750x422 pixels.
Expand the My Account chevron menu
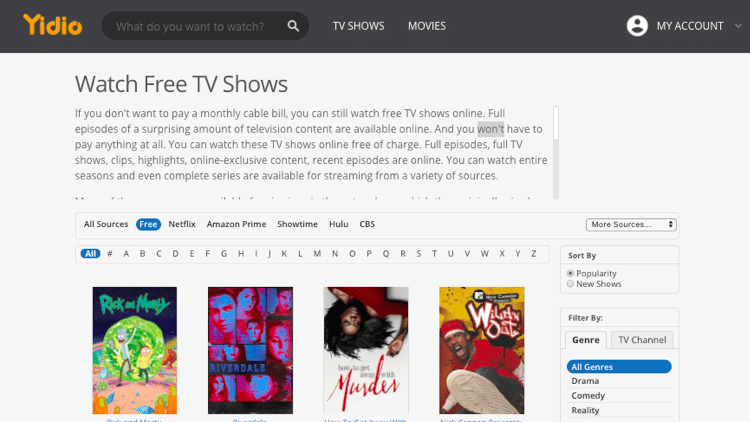pyautogui.click(x=737, y=26)
